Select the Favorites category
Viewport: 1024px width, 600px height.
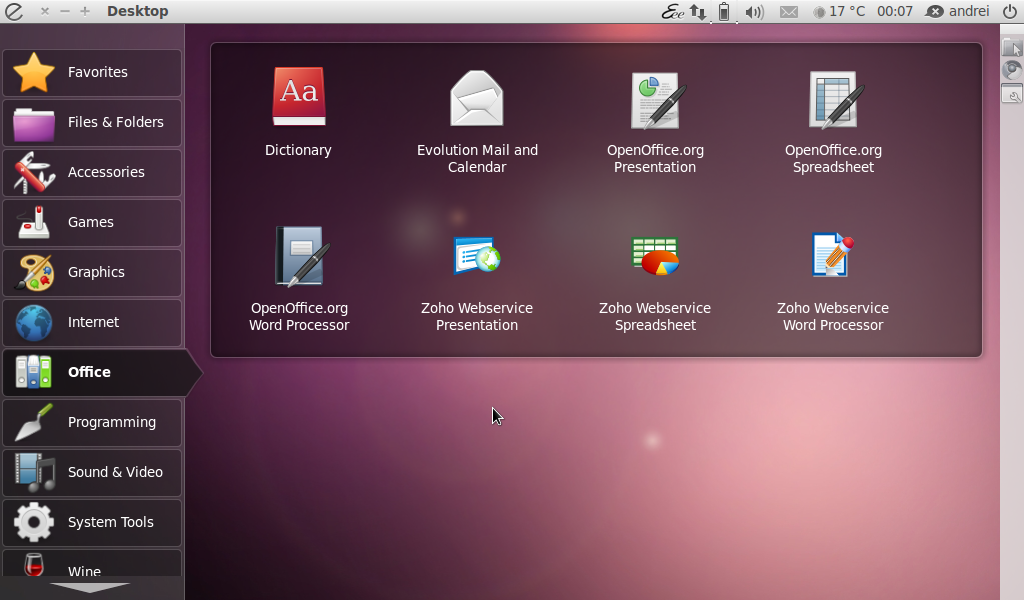[x=92, y=72]
